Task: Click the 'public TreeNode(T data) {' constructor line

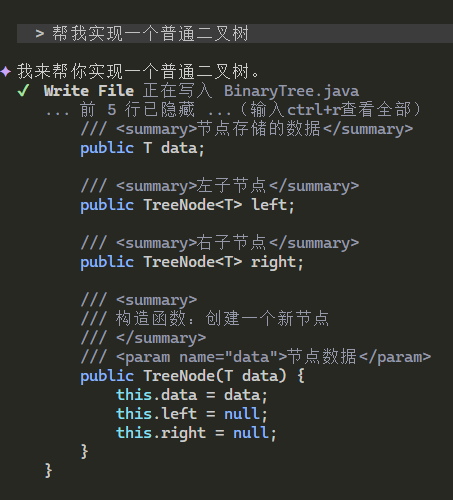Action: tap(192, 376)
